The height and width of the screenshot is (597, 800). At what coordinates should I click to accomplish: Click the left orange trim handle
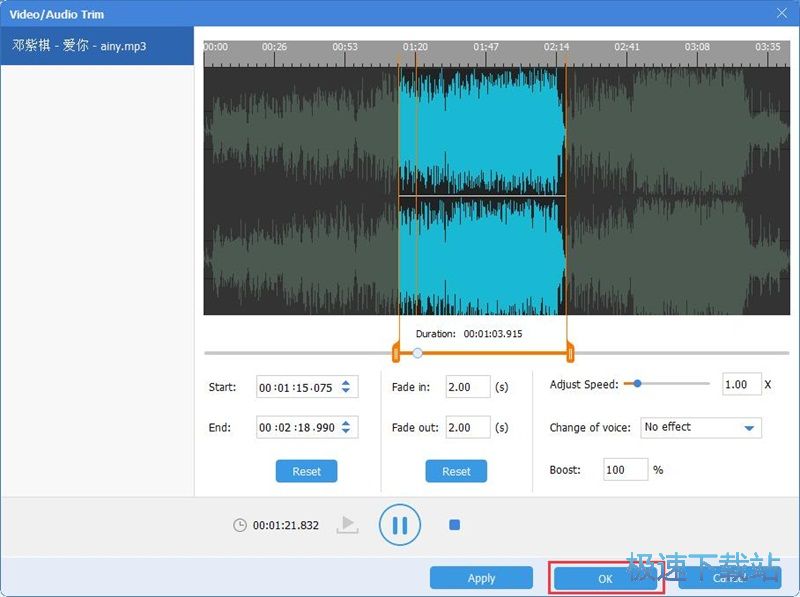click(x=396, y=353)
